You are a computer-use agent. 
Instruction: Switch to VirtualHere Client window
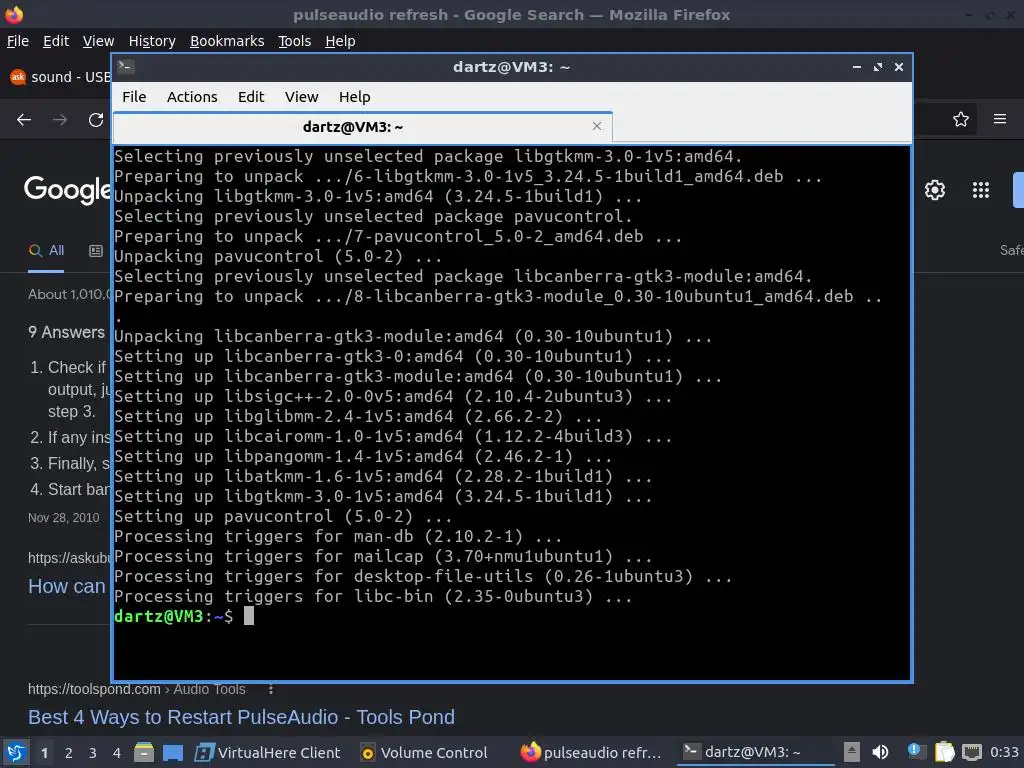[267, 753]
